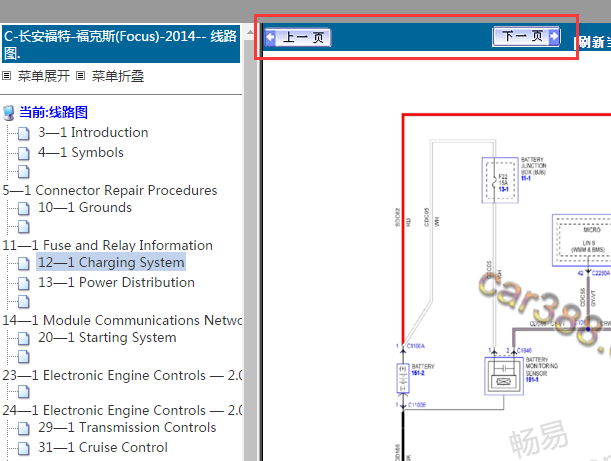Click page icon beside 13—1 Power Distribution
The image size is (611, 461).
coord(24,283)
